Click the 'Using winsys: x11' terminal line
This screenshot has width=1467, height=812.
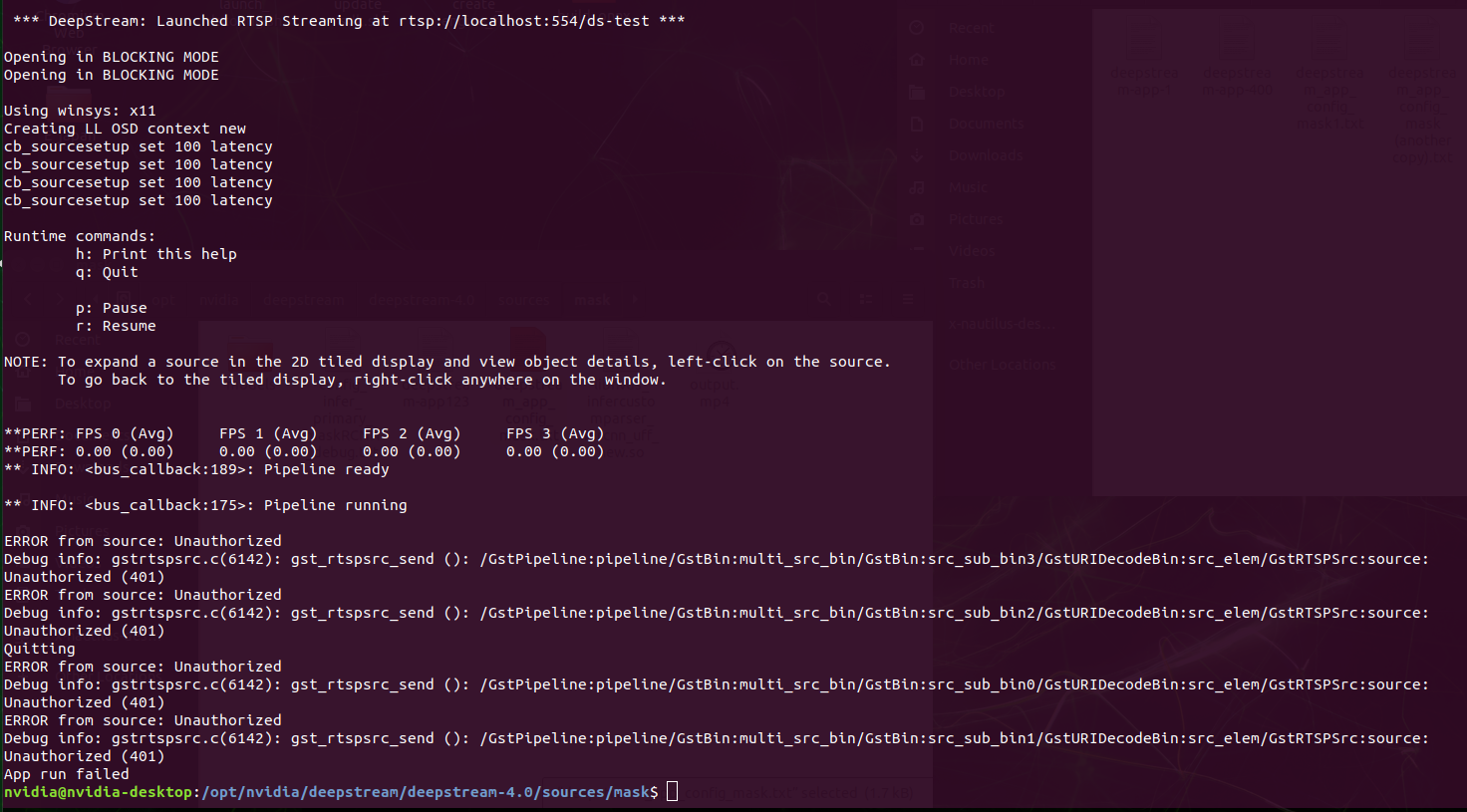click(80, 111)
